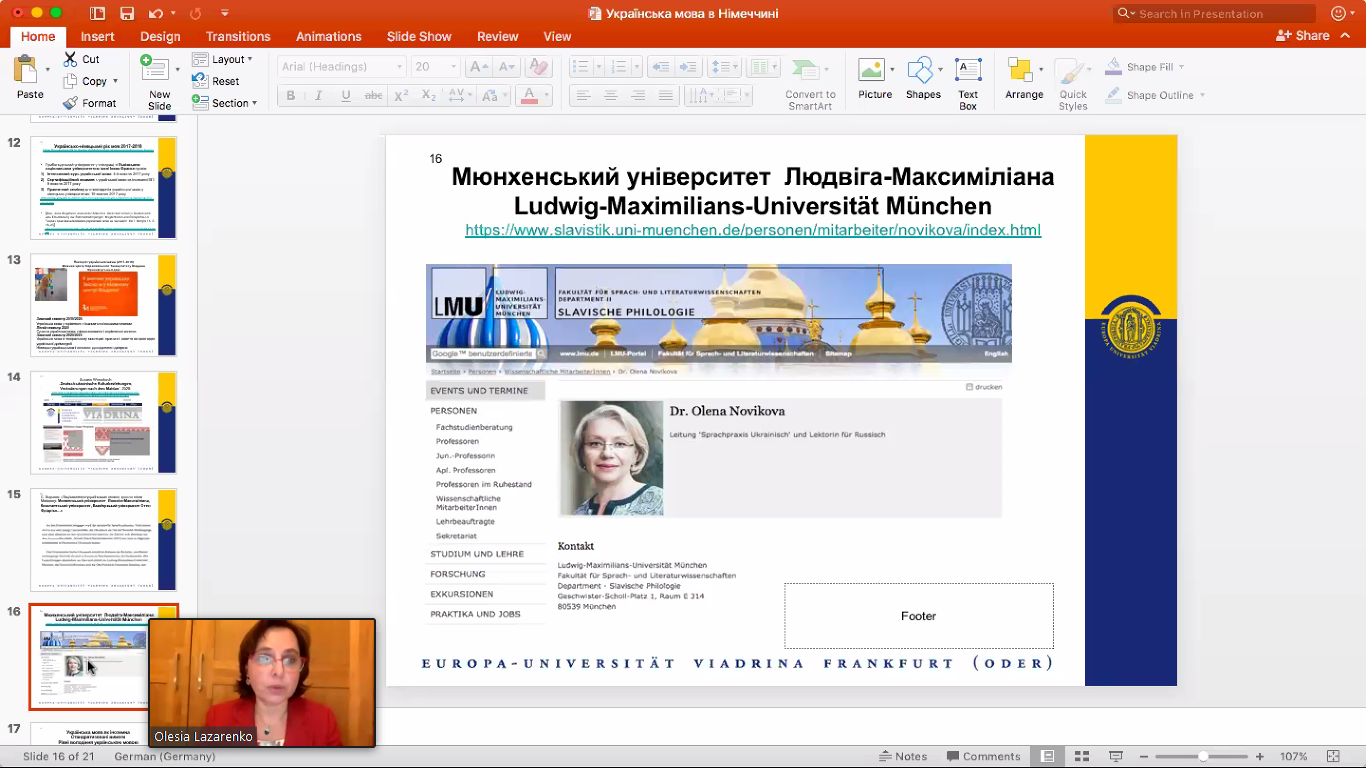The width and height of the screenshot is (1366, 768).
Task: Open the Shapes gallery
Action: point(923,80)
